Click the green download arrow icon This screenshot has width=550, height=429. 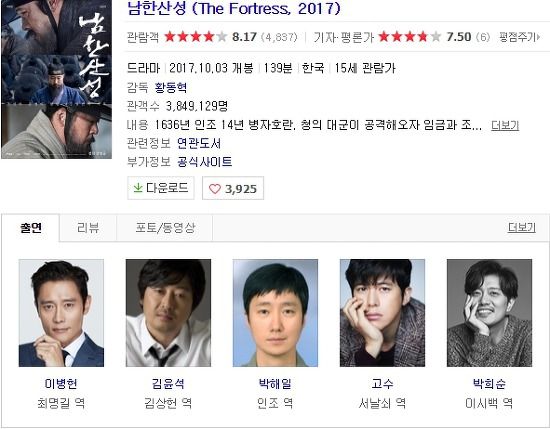click(x=138, y=188)
